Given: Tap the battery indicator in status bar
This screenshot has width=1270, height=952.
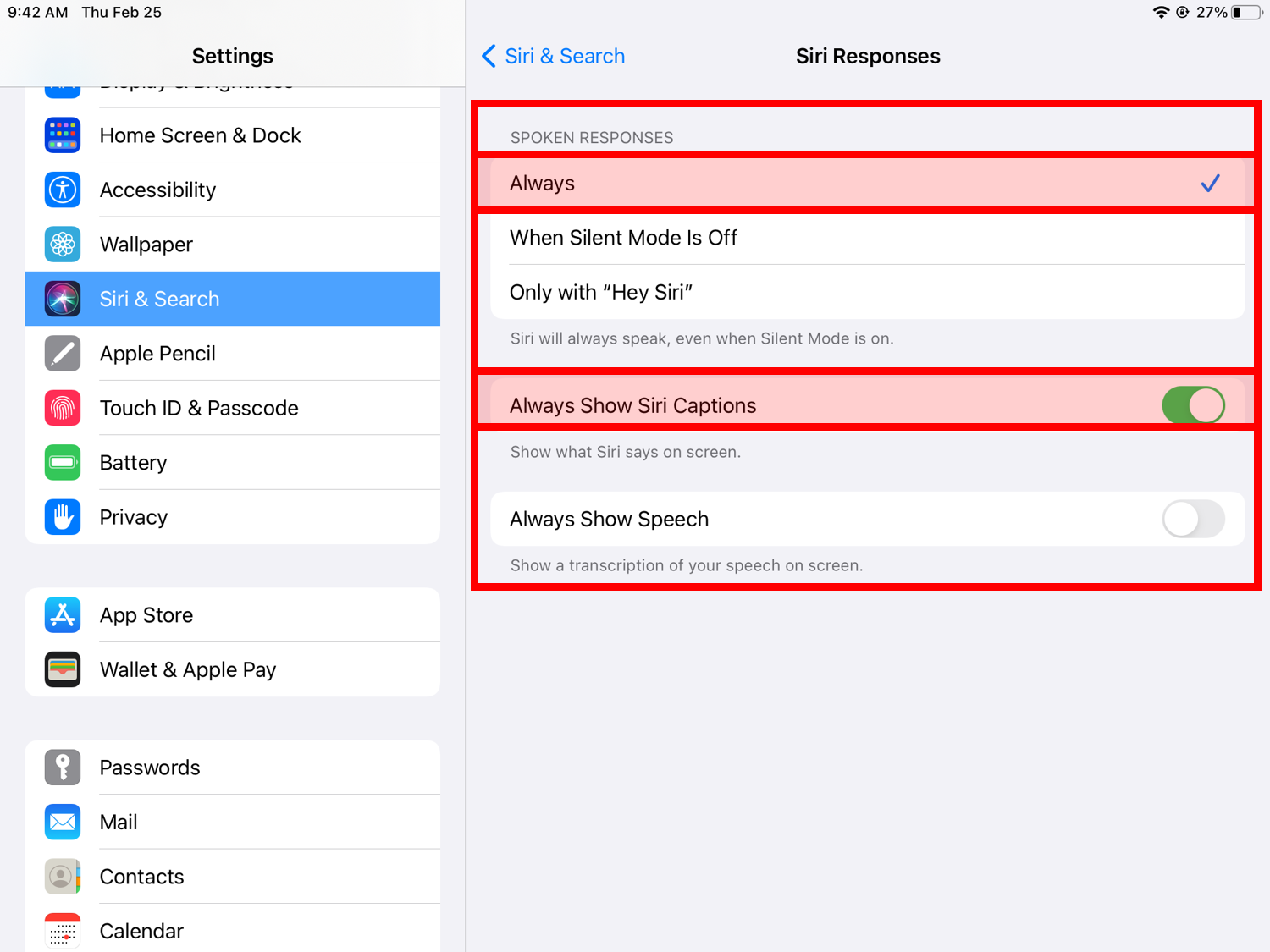Looking at the screenshot, I should click(x=1246, y=12).
